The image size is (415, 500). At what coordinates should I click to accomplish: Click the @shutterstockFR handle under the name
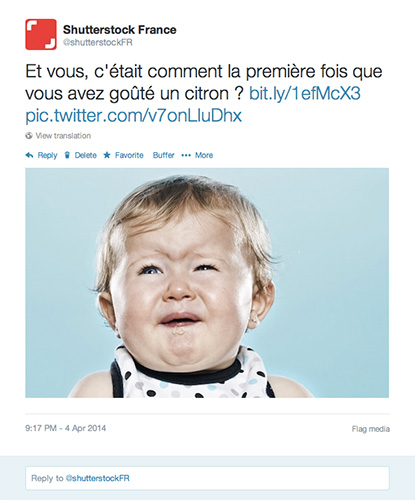[98, 43]
